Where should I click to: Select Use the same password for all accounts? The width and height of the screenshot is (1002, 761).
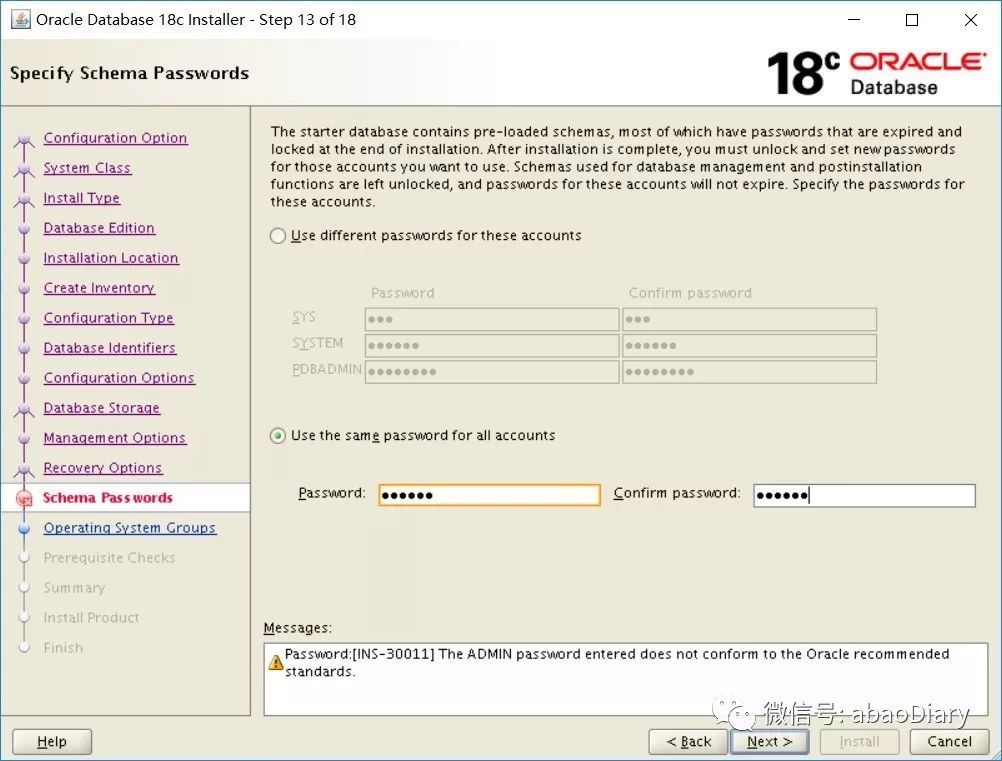277,436
